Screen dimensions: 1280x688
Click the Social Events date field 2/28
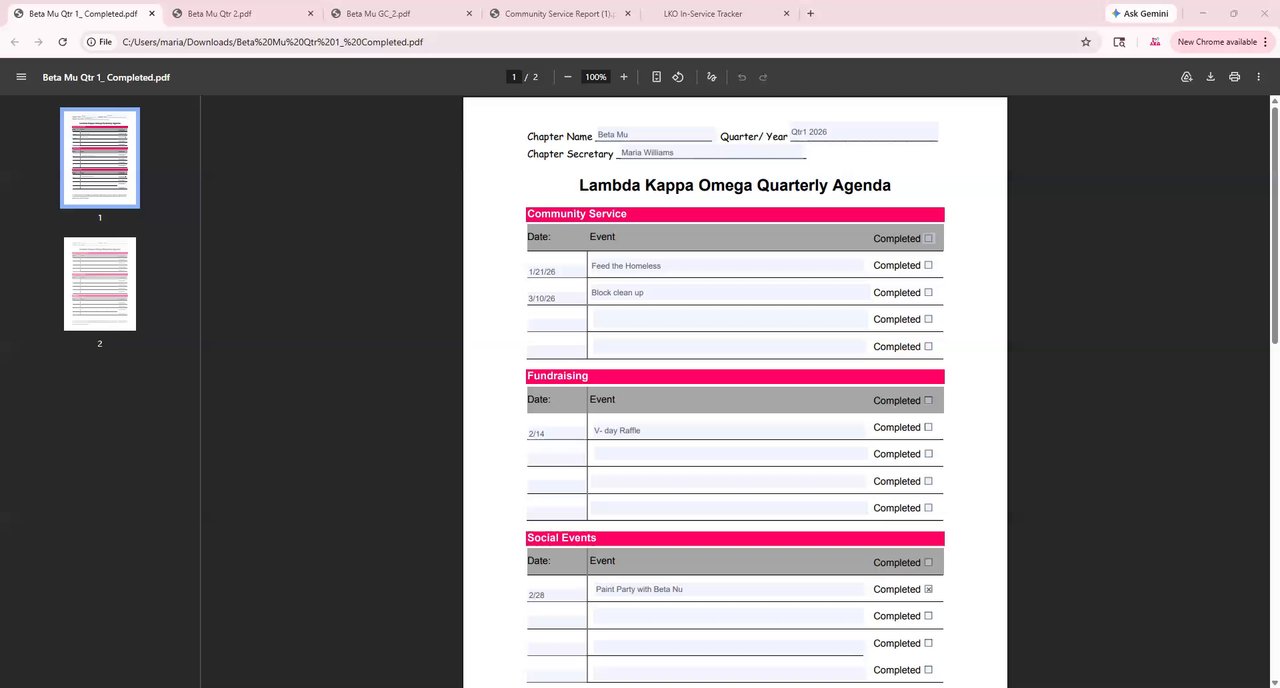pyautogui.click(x=556, y=595)
